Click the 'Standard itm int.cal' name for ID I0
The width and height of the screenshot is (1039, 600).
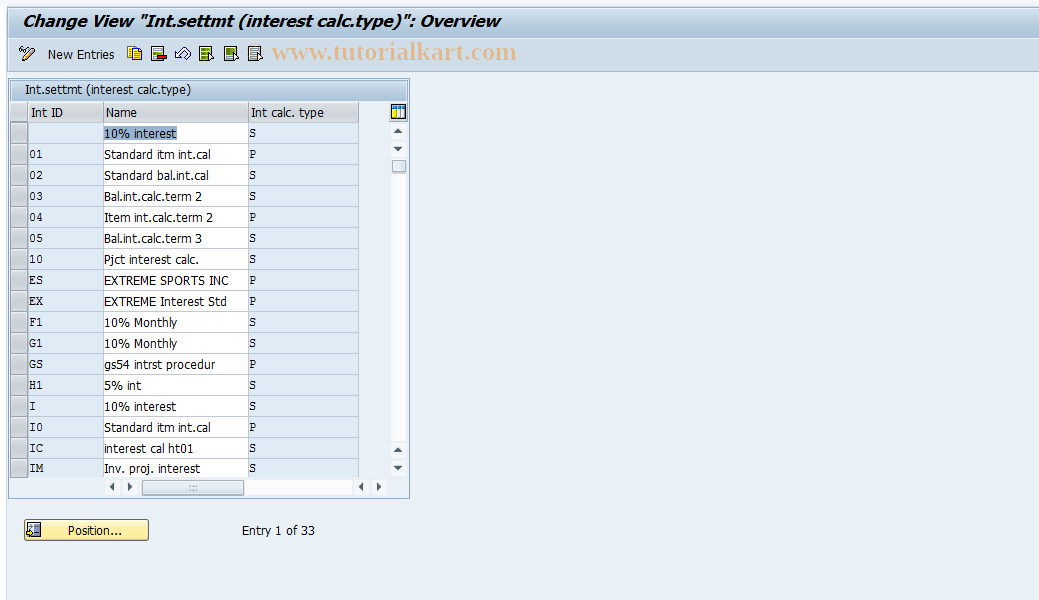[176, 428]
